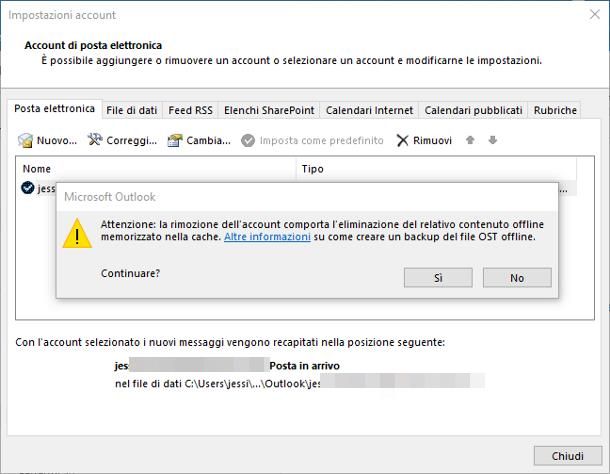Switch to the Rubriche tab

point(555,111)
